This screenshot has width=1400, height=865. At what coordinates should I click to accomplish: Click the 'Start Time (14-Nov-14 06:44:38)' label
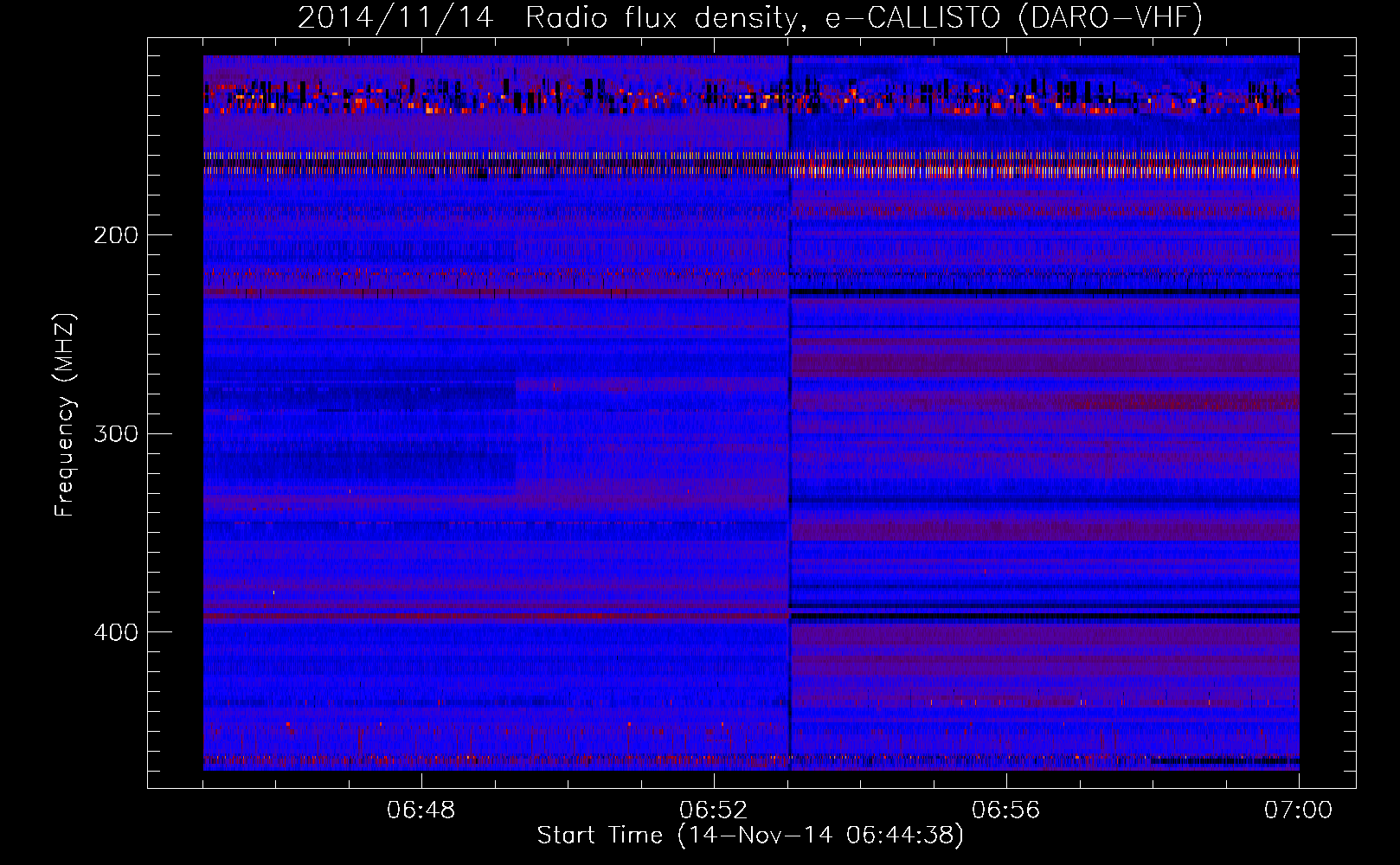click(x=750, y=836)
